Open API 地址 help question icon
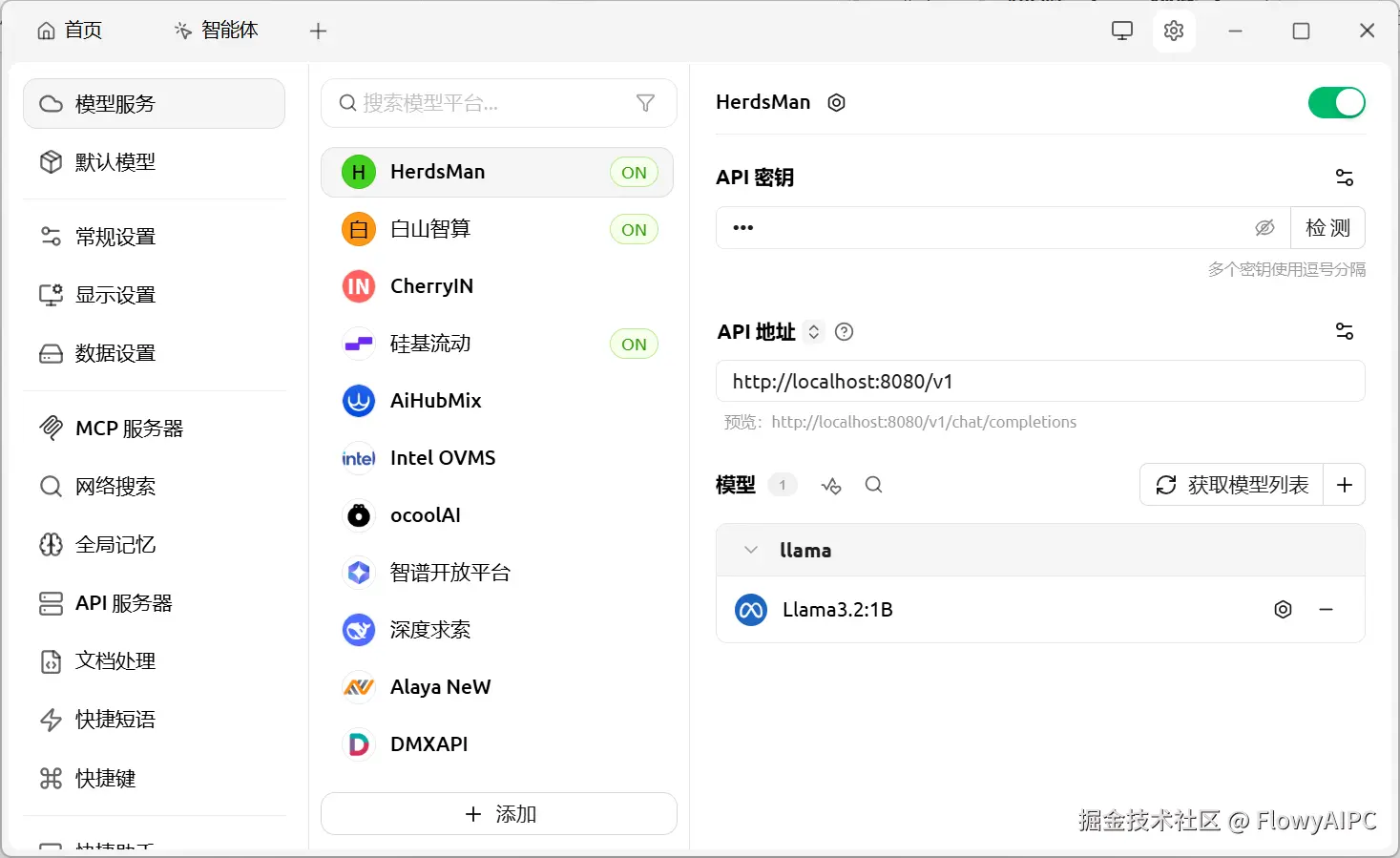1400x858 pixels. tap(844, 331)
